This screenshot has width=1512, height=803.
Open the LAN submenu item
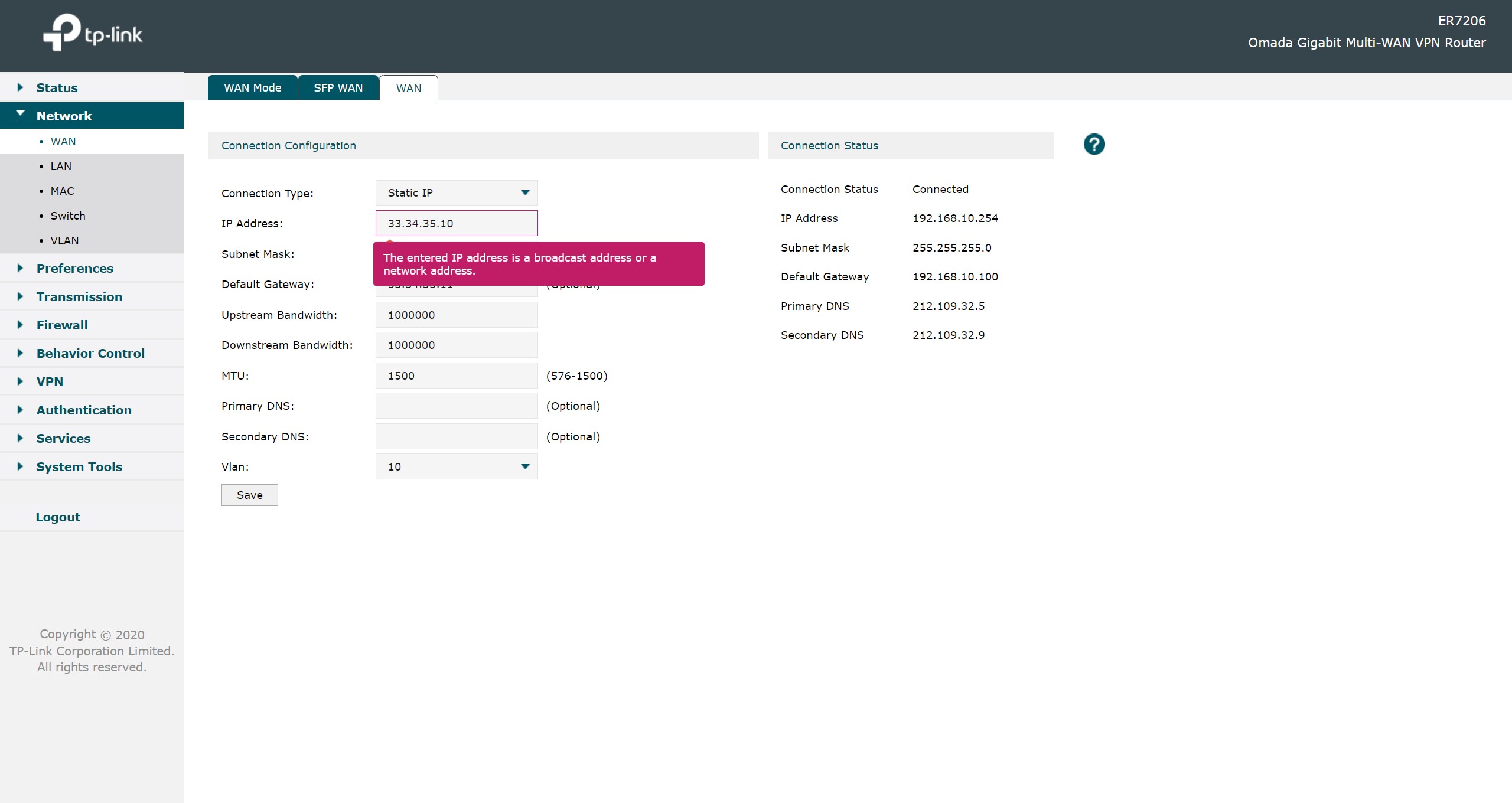pos(61,166)
